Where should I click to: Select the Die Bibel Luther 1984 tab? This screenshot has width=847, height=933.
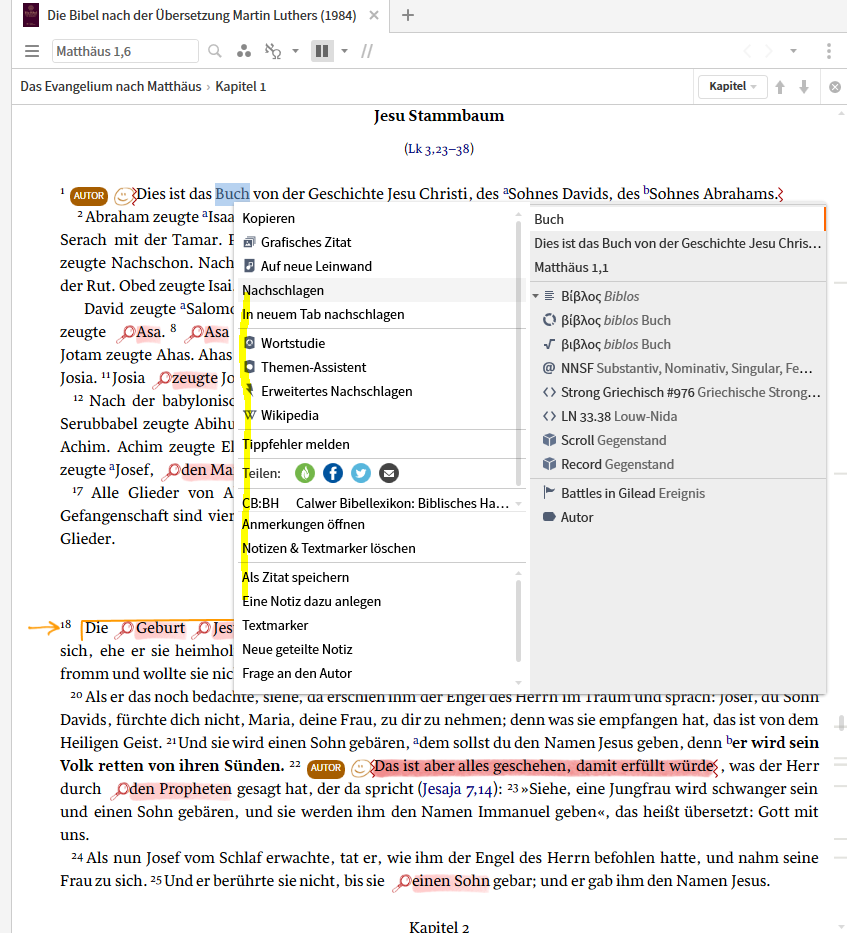(x=202, y=15)
